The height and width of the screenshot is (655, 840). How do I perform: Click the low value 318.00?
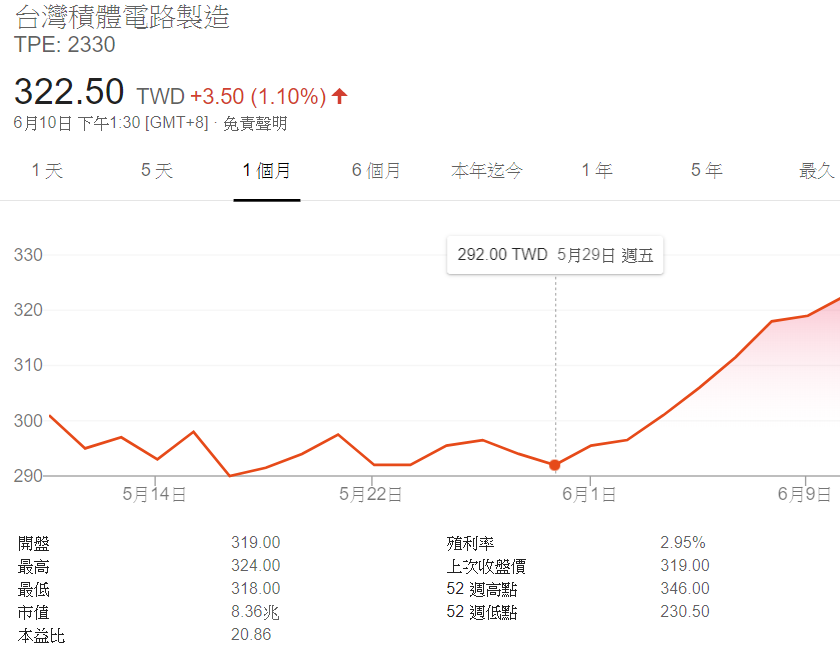(256, 589)
